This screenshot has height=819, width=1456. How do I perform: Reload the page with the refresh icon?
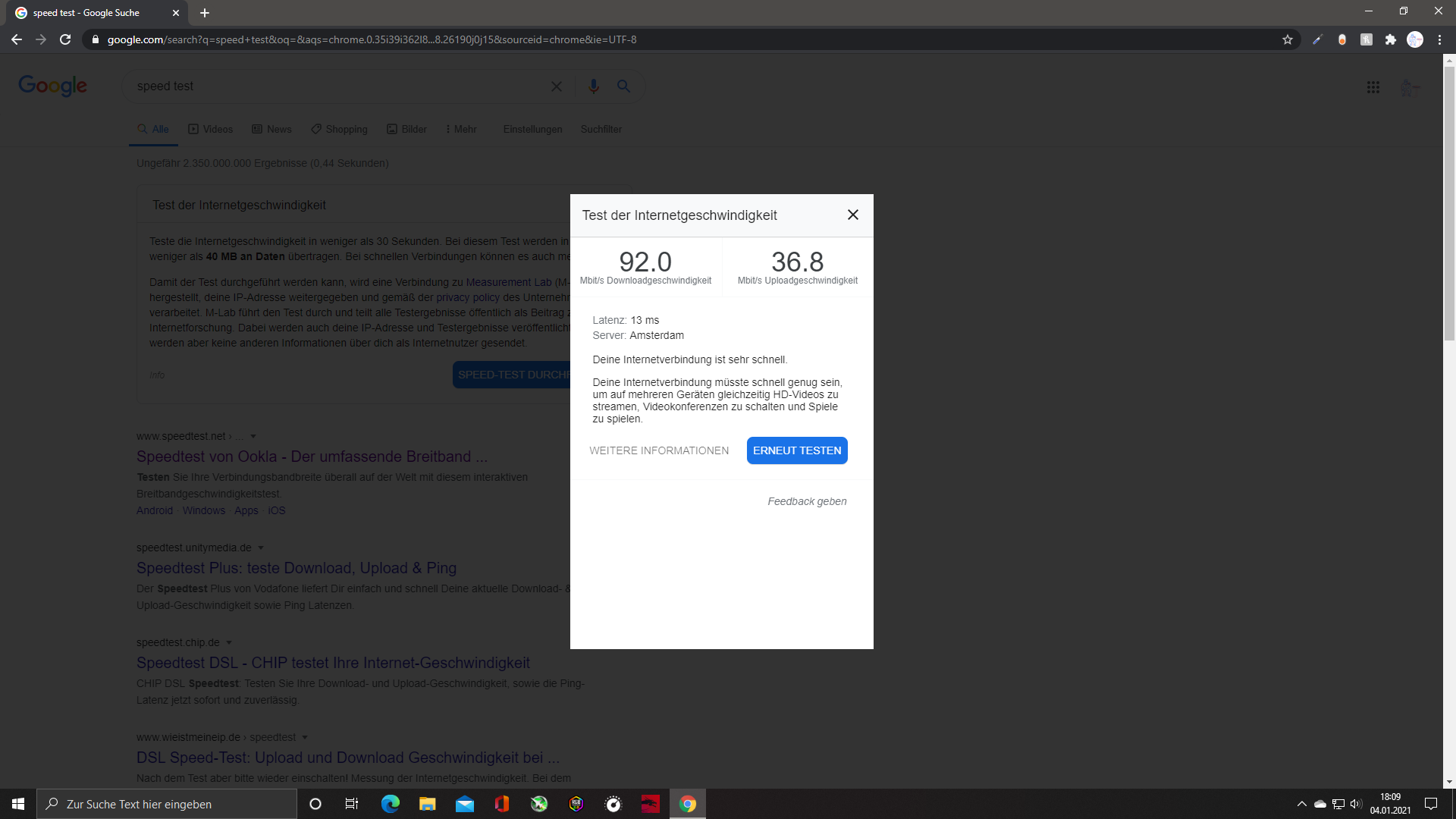(65, 39)
